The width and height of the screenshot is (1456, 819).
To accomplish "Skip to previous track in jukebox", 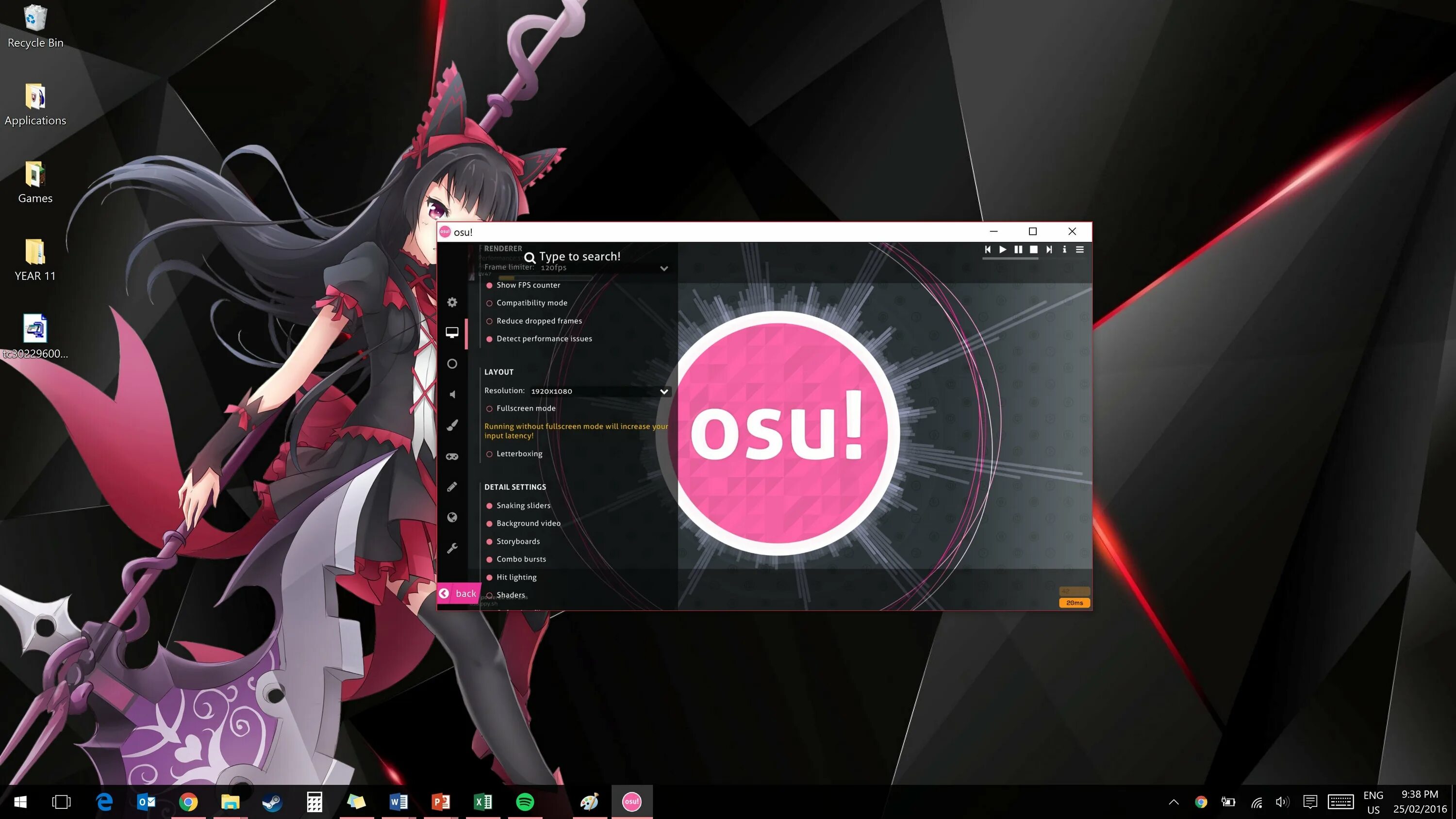I will tap(988, 249).
